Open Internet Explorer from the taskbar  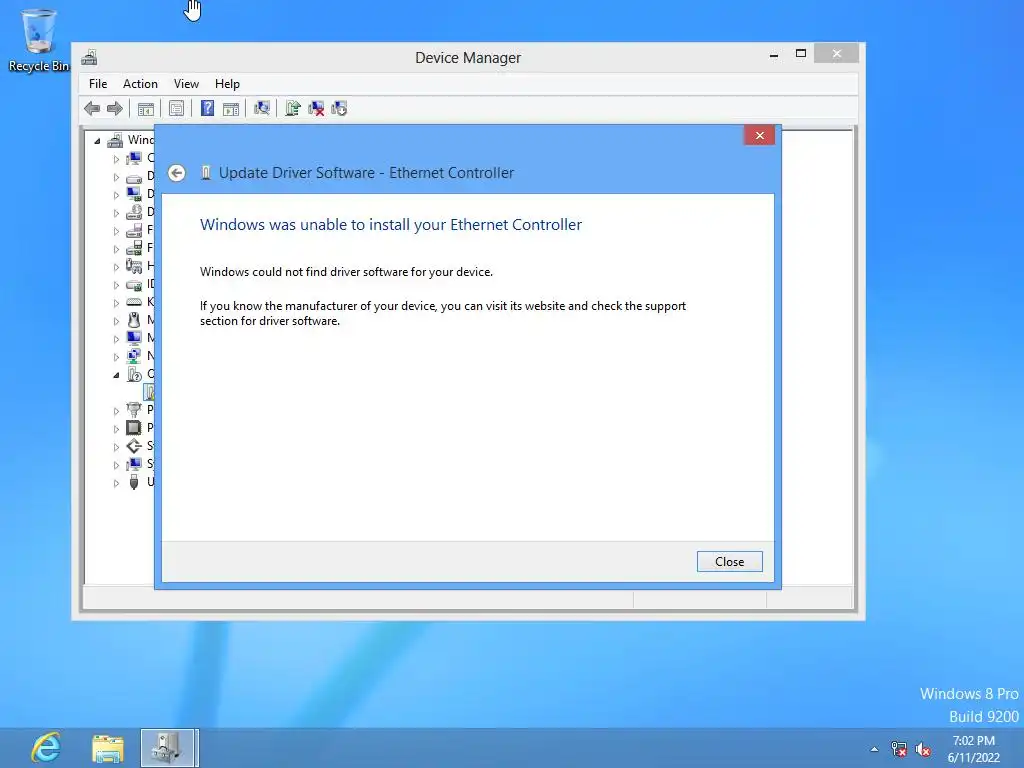coord(46,748)
